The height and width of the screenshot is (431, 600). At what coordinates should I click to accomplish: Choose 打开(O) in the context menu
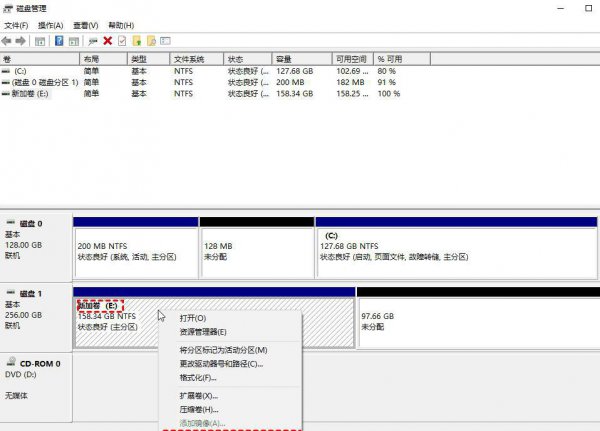coord(230,318)
